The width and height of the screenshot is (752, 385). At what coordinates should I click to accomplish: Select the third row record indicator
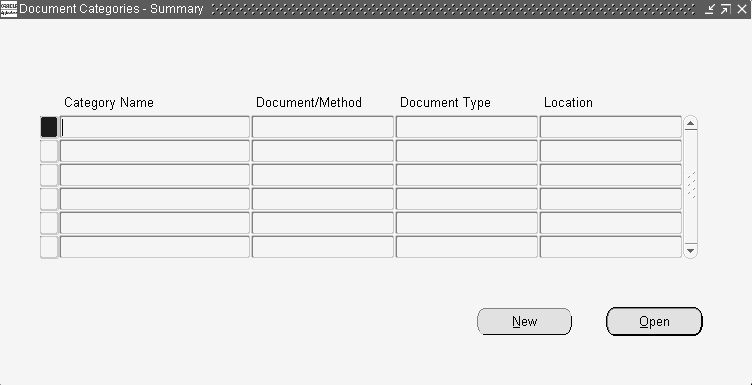pos(49,175)
